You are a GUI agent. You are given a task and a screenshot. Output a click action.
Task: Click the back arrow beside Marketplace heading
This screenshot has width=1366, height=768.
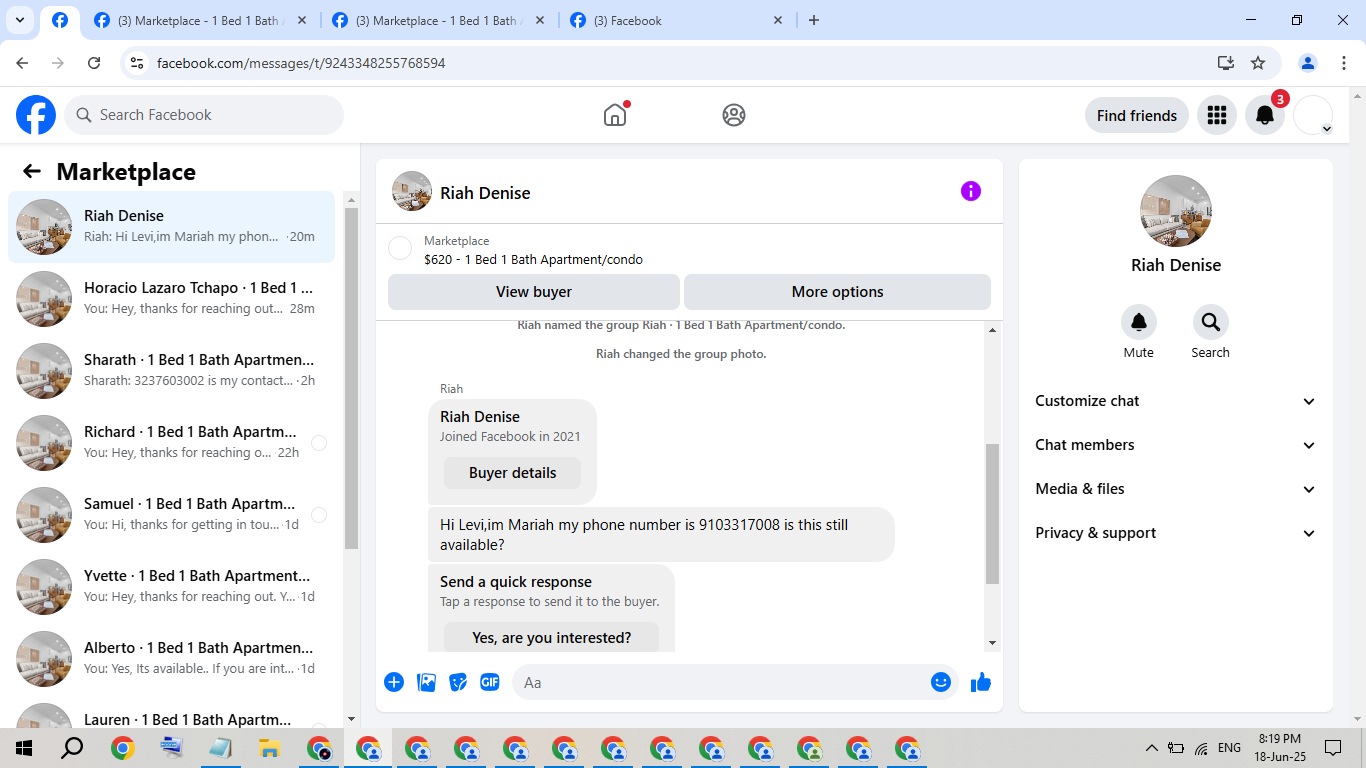32,171
